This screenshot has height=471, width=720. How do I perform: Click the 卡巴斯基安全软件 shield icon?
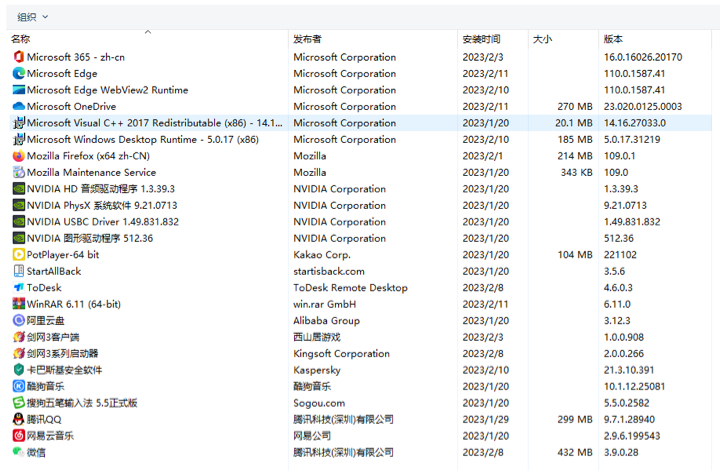(18, 370)
